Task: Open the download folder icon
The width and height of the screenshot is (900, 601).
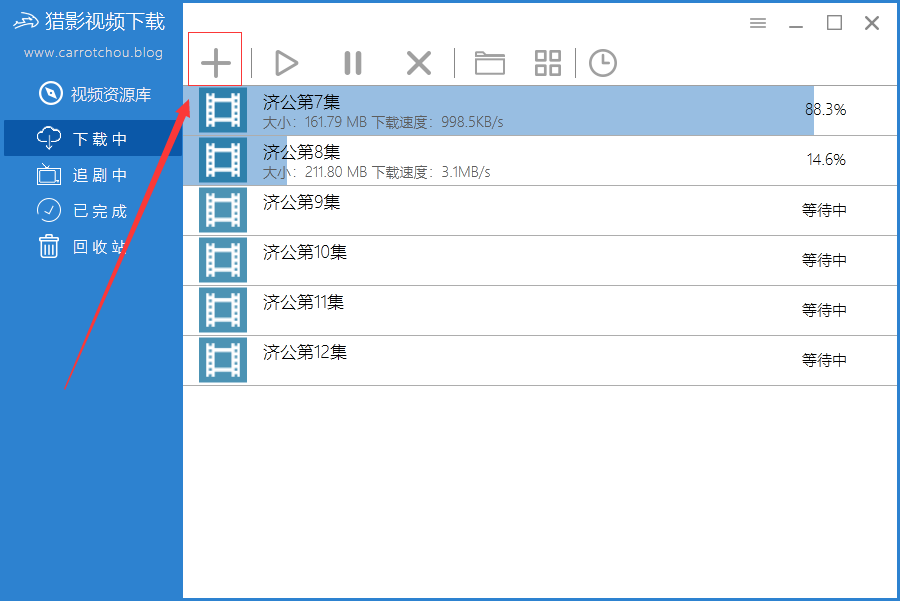Action: coord(490,63)
